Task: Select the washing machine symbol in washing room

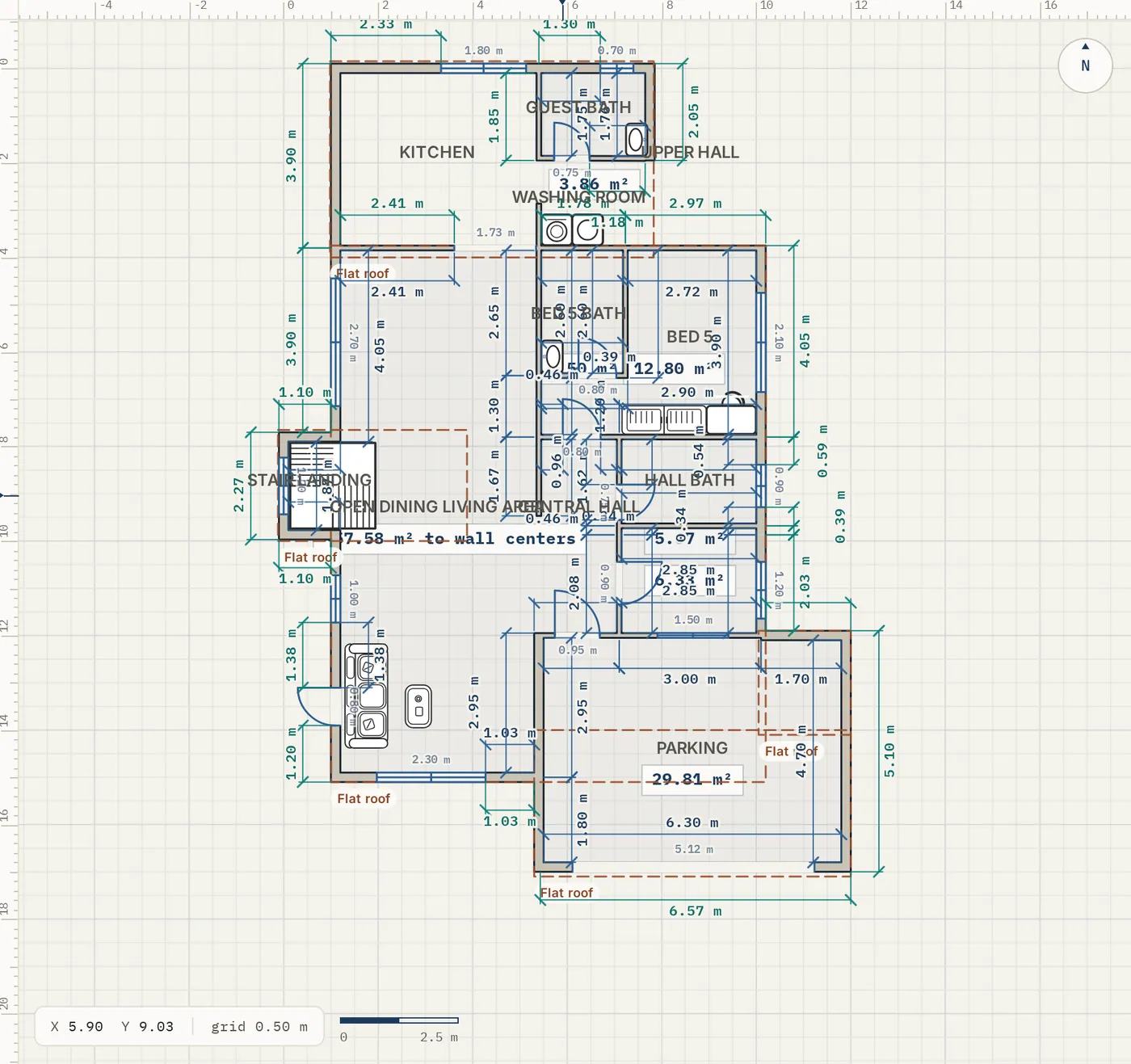Action: tap(557, 231)
